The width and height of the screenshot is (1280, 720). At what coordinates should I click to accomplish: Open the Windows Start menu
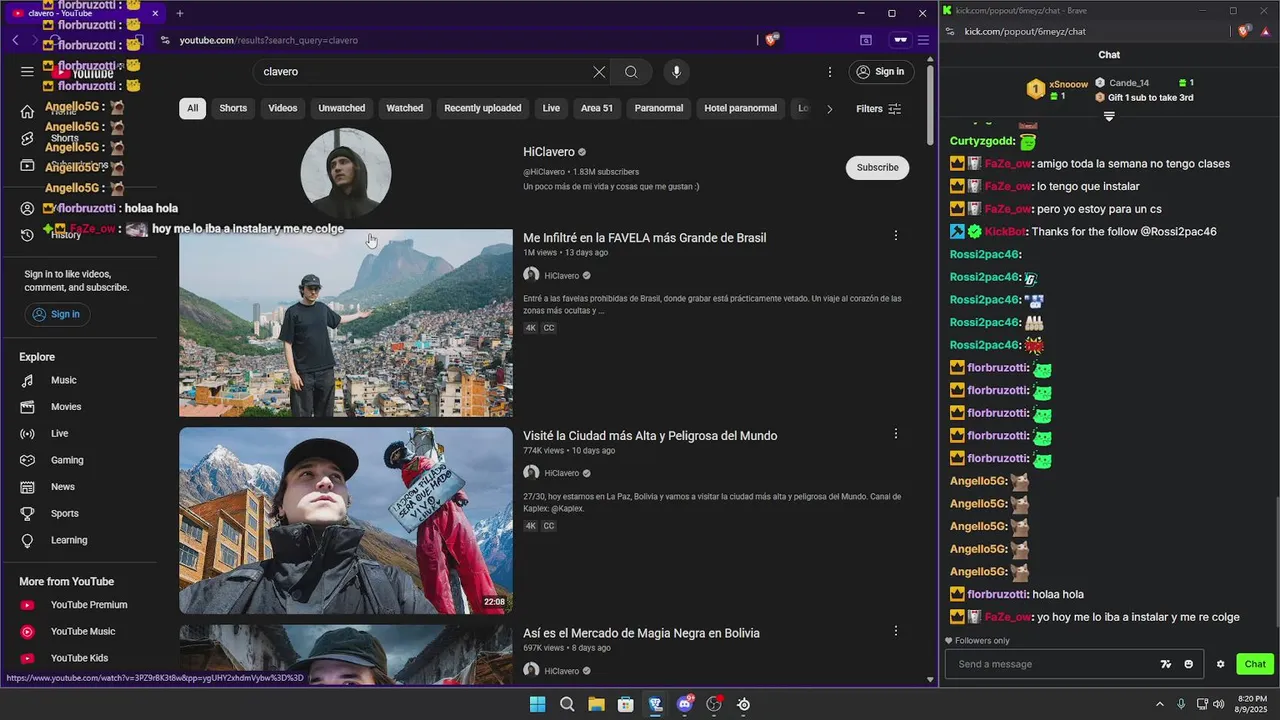click(x=537, y=704)
